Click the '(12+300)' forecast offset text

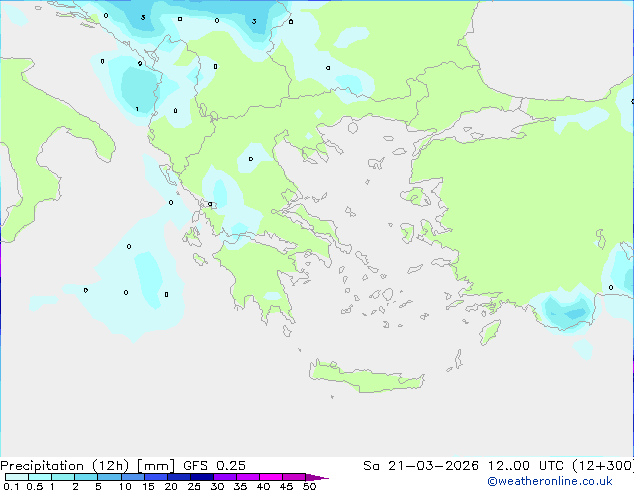[x=603, y=466]
